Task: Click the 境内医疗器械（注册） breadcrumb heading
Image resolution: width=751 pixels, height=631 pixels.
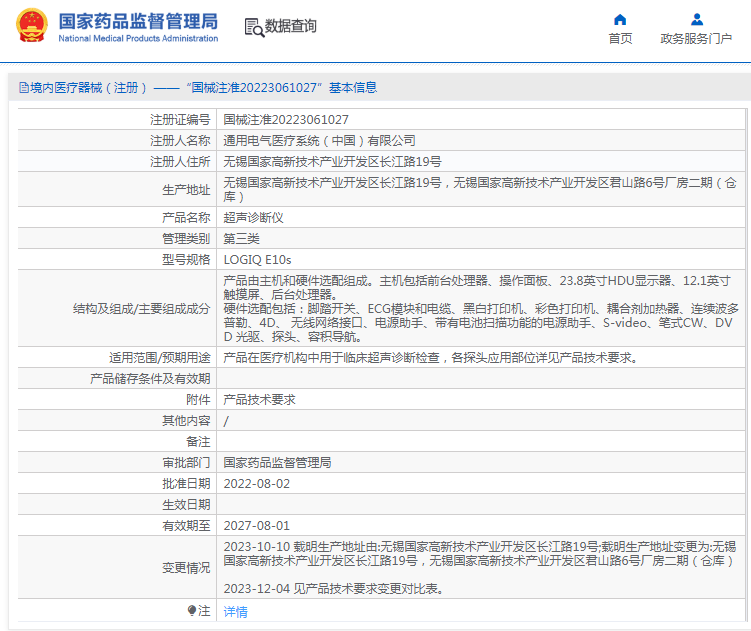Action: [x=89, y=88]
